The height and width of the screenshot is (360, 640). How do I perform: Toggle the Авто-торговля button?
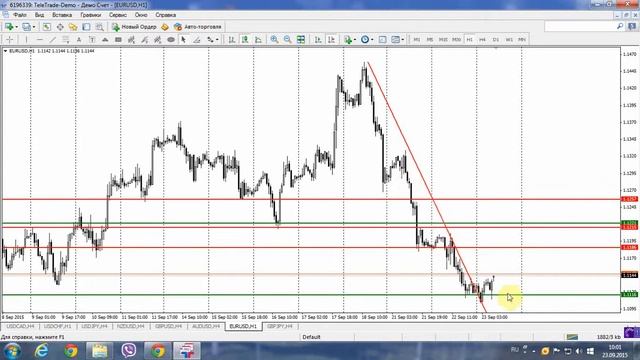(198, 27)
